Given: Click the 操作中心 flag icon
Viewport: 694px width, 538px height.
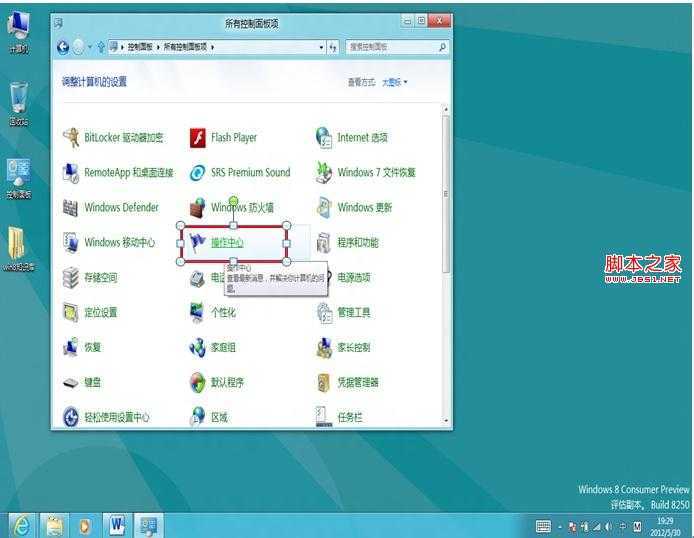Looking at the screenshot, I should click(198, 242).
